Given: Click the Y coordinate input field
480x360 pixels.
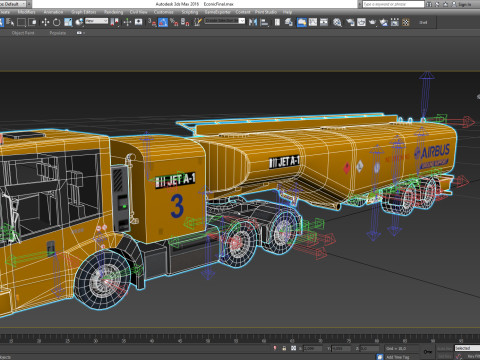Looking at the screenshot, I should (x=341, y=348).
